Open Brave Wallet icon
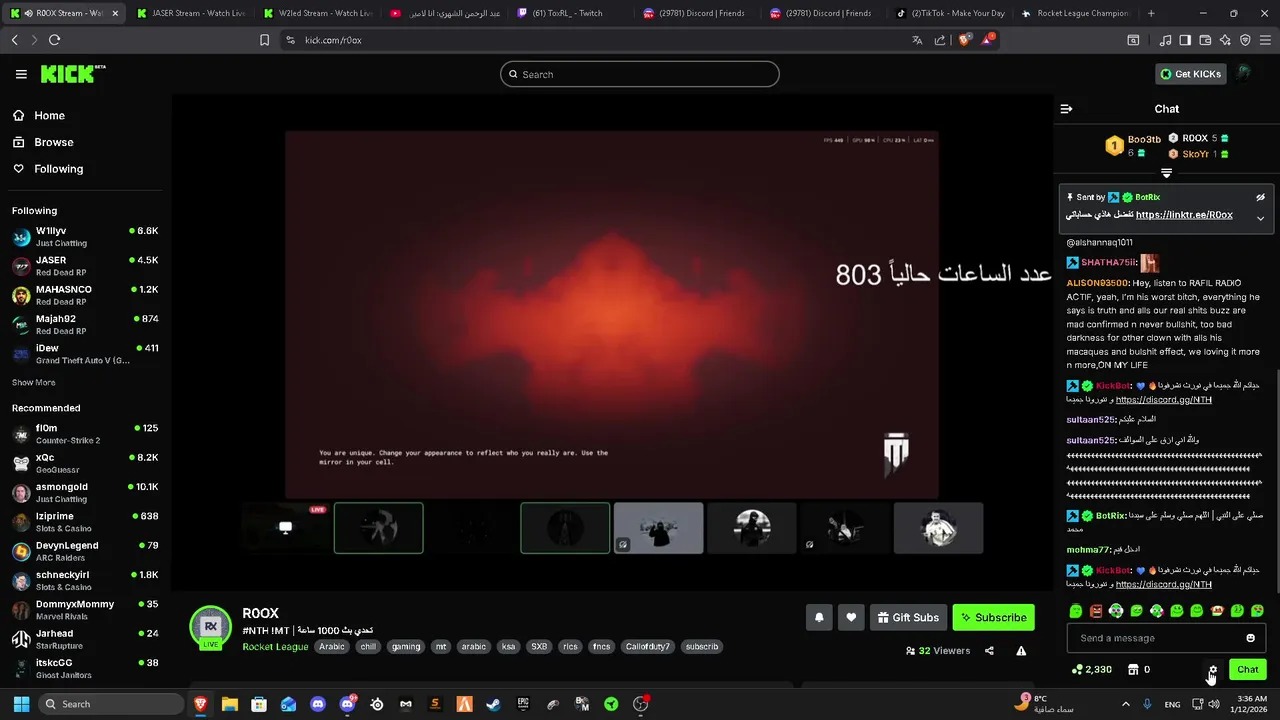Viewport: 1280px width, 720px height. point(1205,40)
